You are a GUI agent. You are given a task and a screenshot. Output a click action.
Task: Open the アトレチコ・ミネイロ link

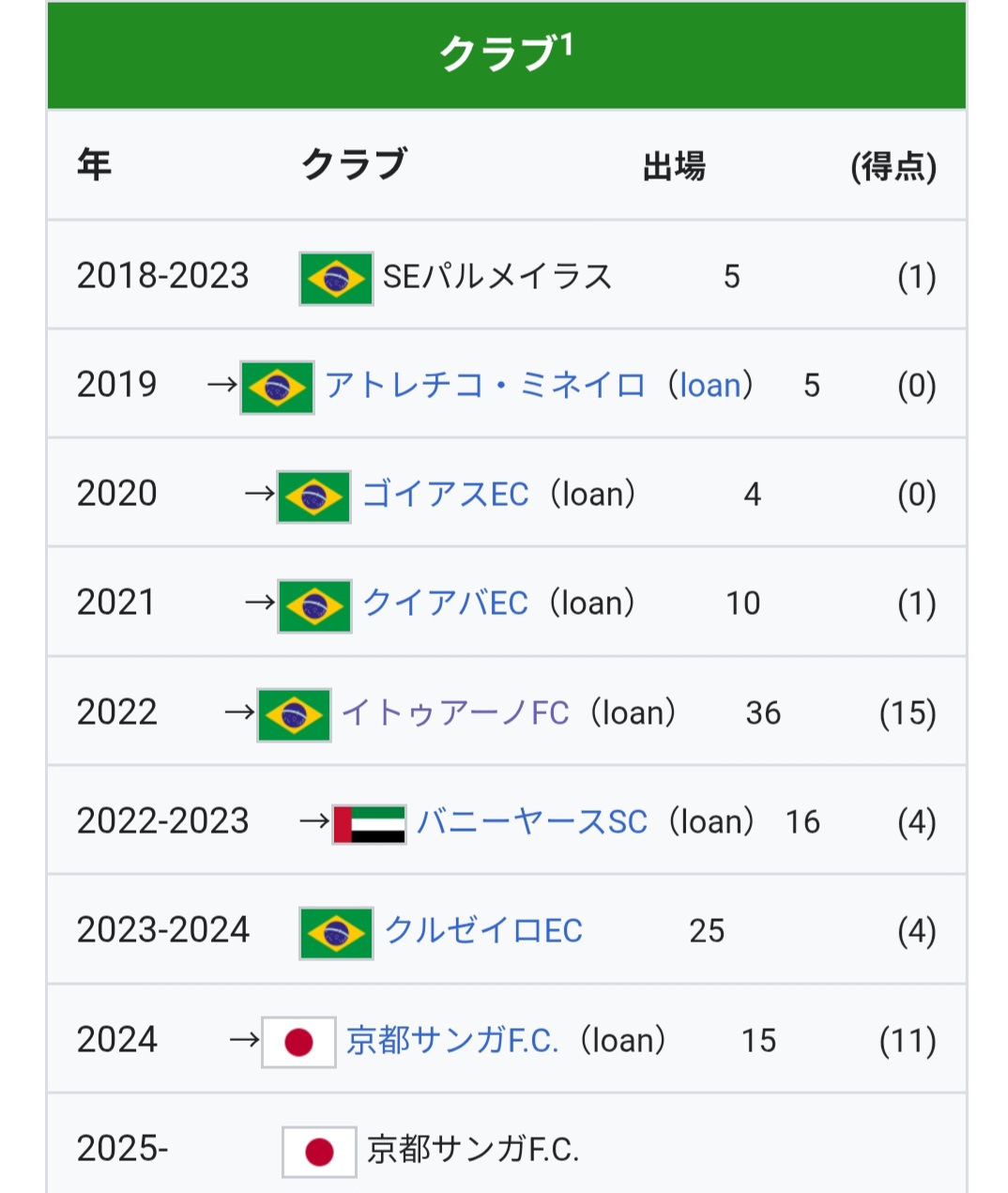pyautogui.click(x=485, y=386)
